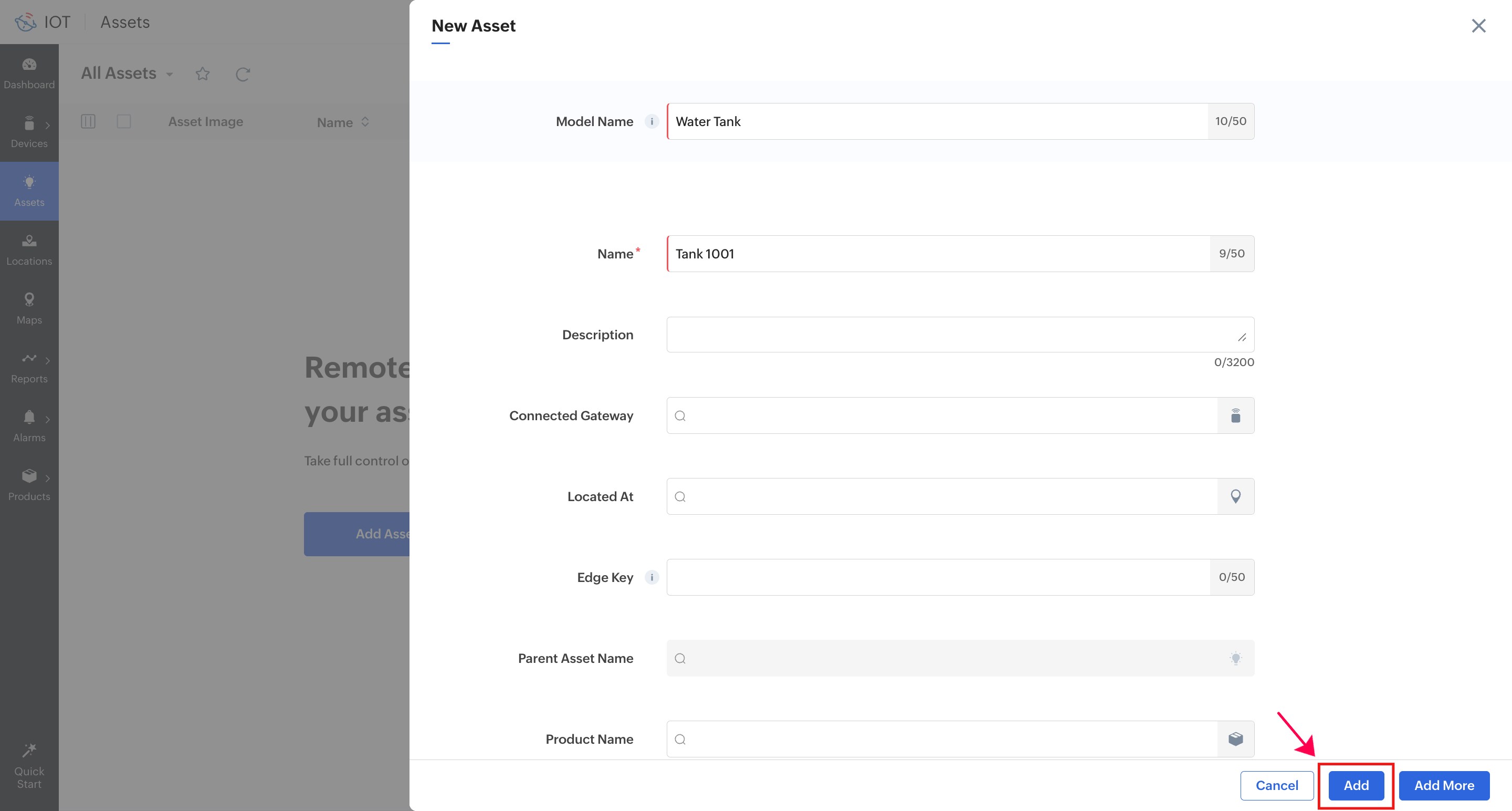Expand Products submenu chevron
1512x811 pixels.
pos(48,477)
